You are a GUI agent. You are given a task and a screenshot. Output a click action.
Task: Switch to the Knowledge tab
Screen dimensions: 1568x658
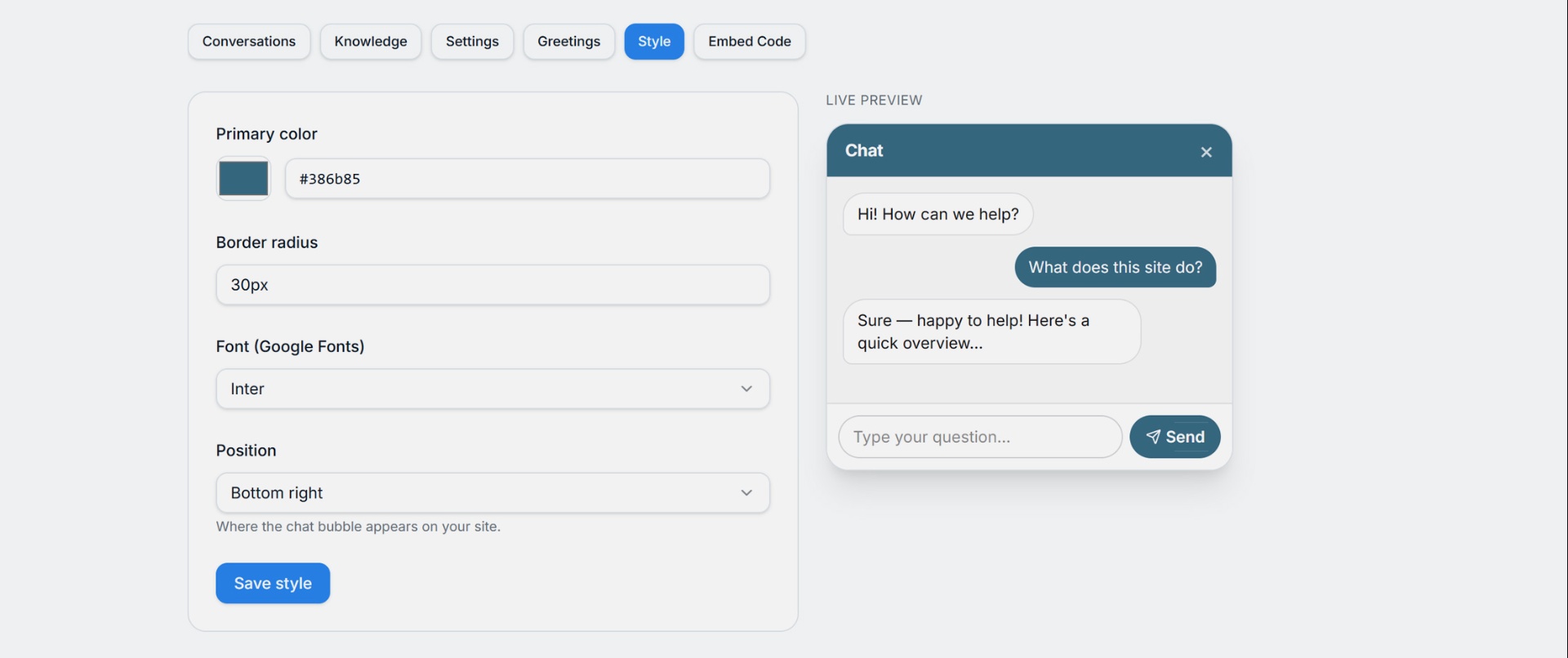(x=371, y=42)
